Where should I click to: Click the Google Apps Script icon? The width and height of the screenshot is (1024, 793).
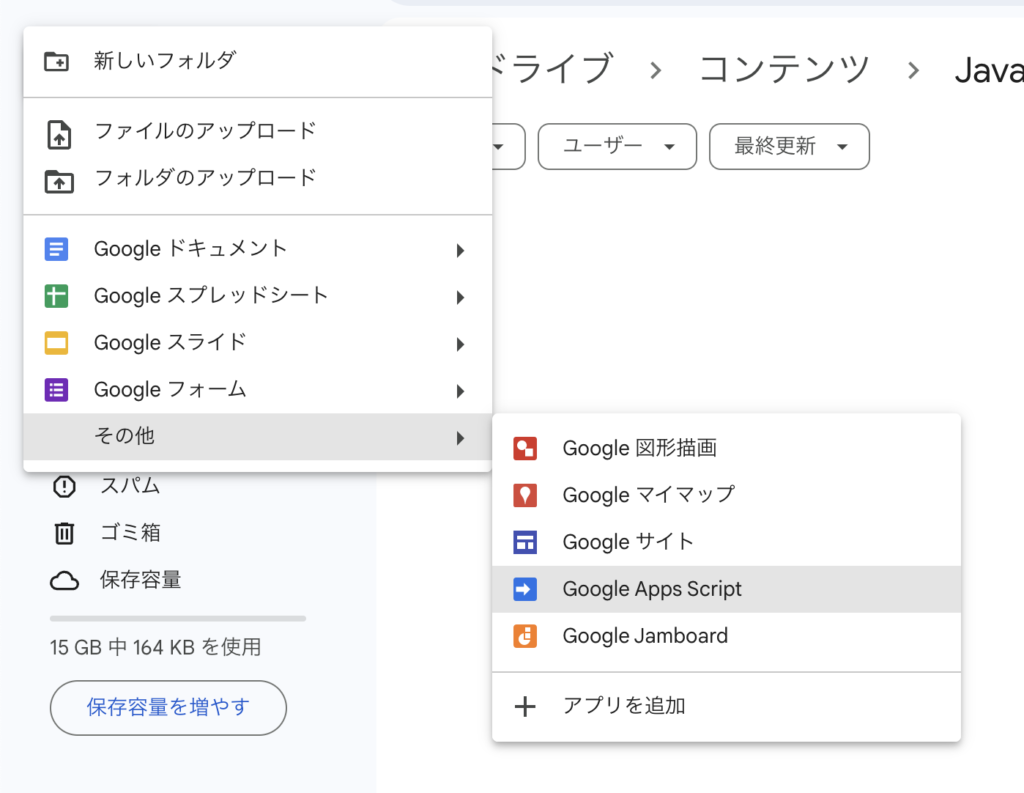525,589
